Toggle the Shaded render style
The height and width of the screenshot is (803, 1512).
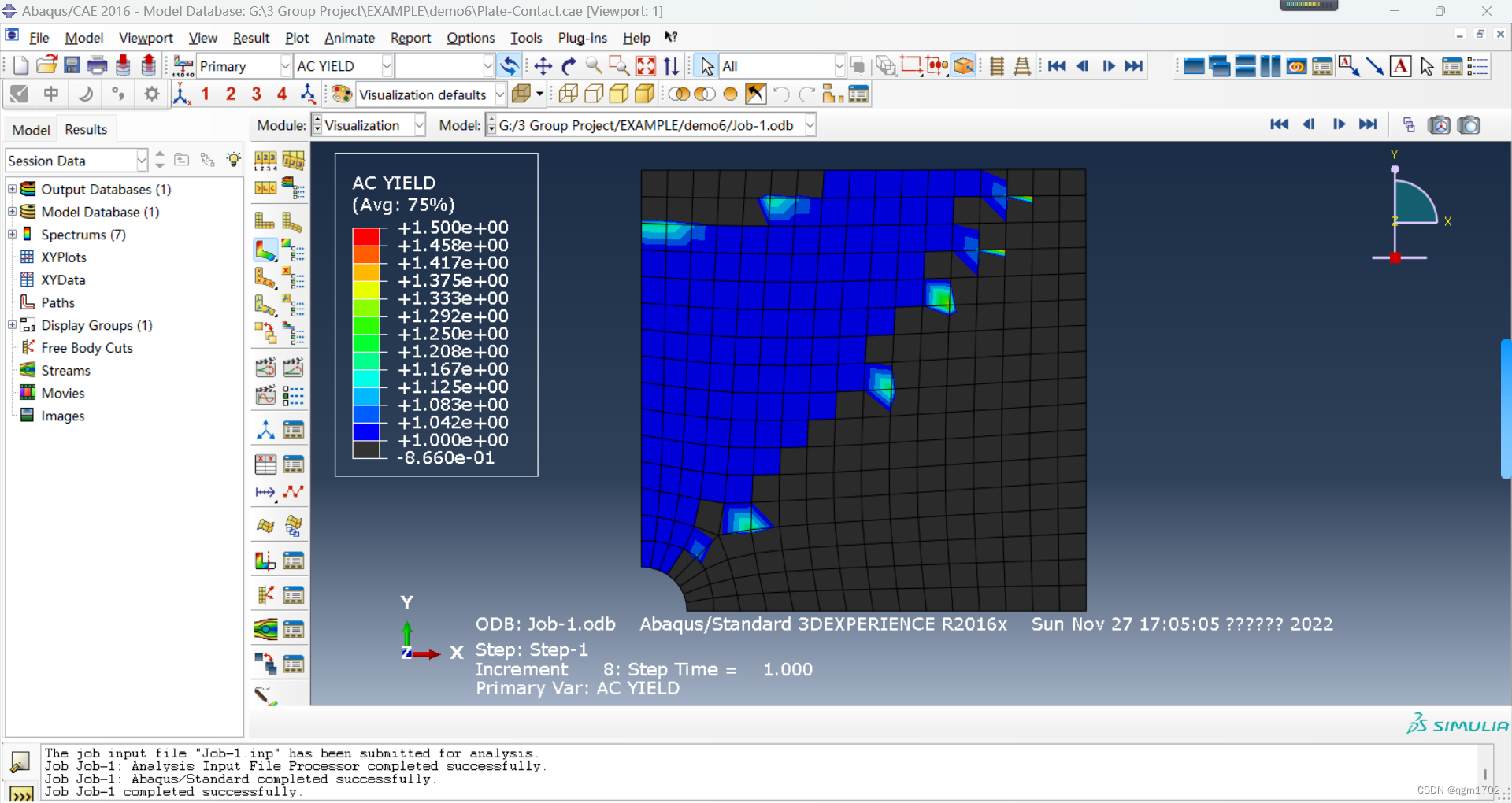(645, 94)
